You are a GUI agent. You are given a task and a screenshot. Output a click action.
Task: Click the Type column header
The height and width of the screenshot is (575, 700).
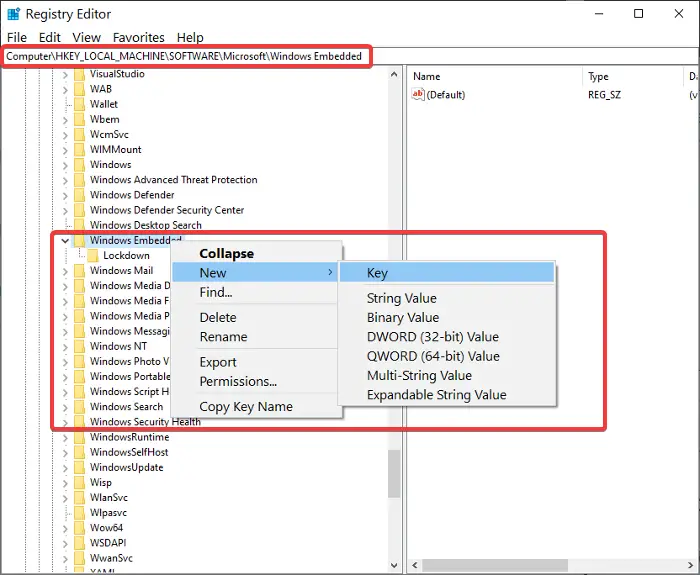[x=633, y=77]
